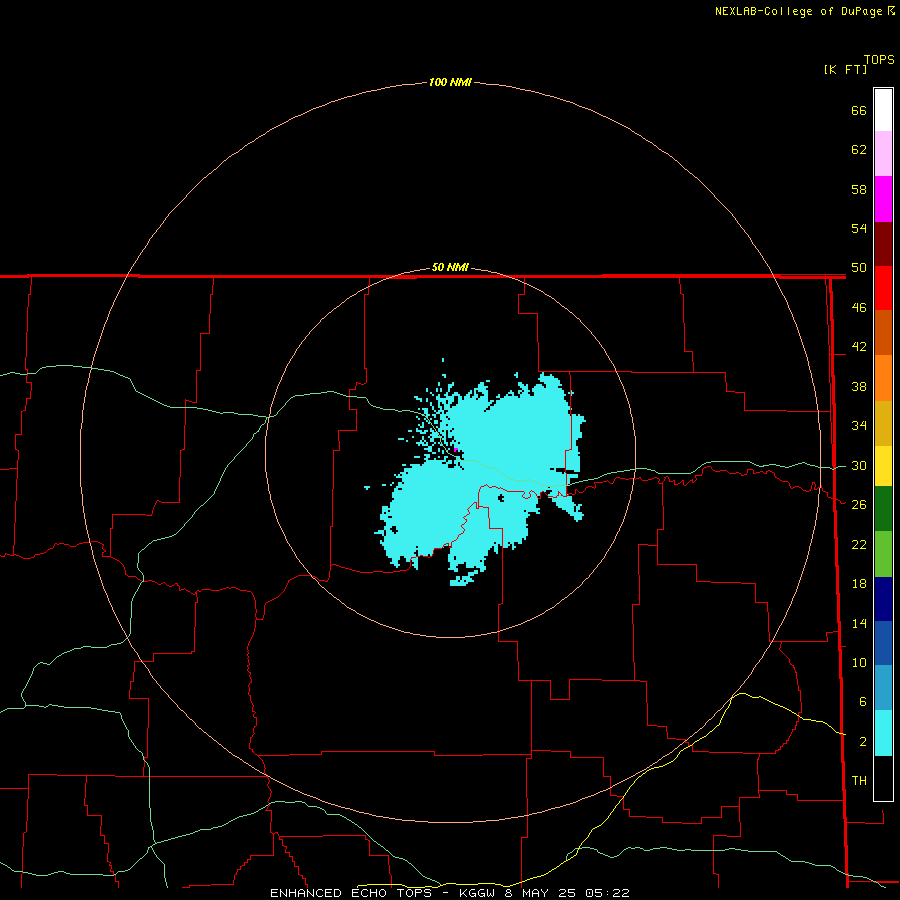Pick the orange 42 kft legend swatch
This screenshot has width=900, height=900.
coord(883,378)
